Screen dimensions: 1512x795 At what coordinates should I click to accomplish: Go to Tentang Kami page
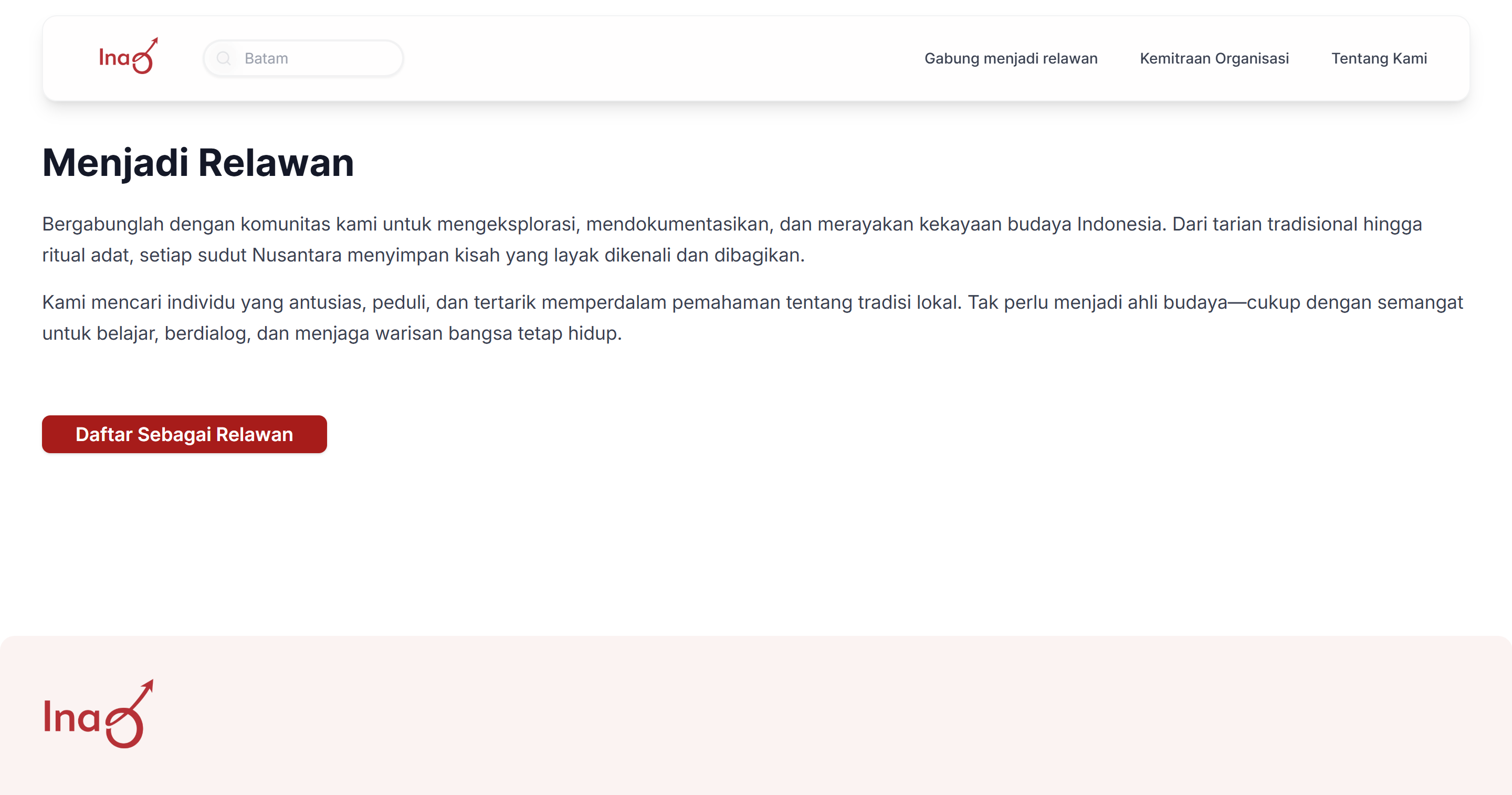[1379, 58]
